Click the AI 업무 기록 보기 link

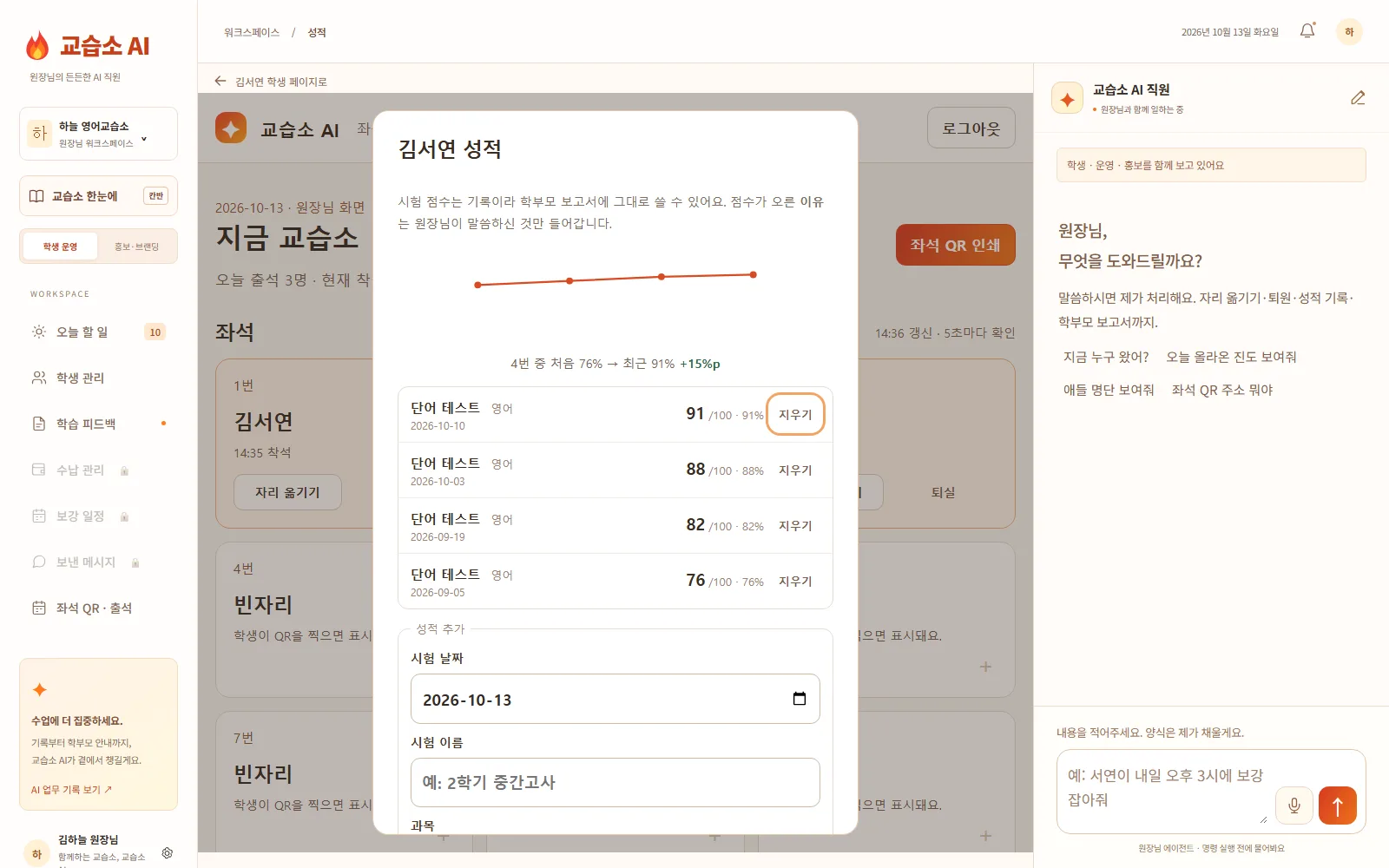coord(71,790)
